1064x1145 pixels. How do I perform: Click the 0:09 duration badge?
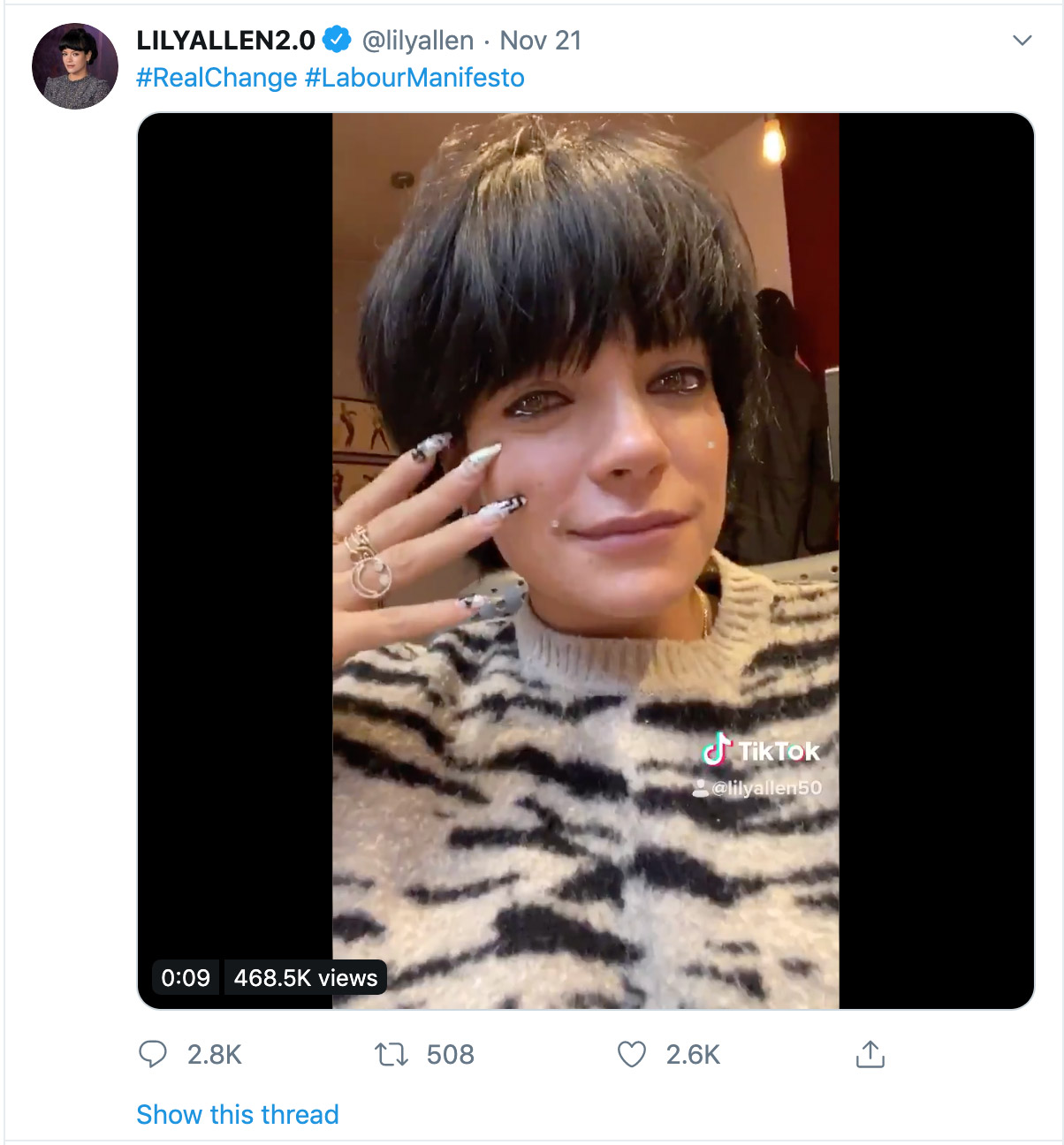coord(186,977)
